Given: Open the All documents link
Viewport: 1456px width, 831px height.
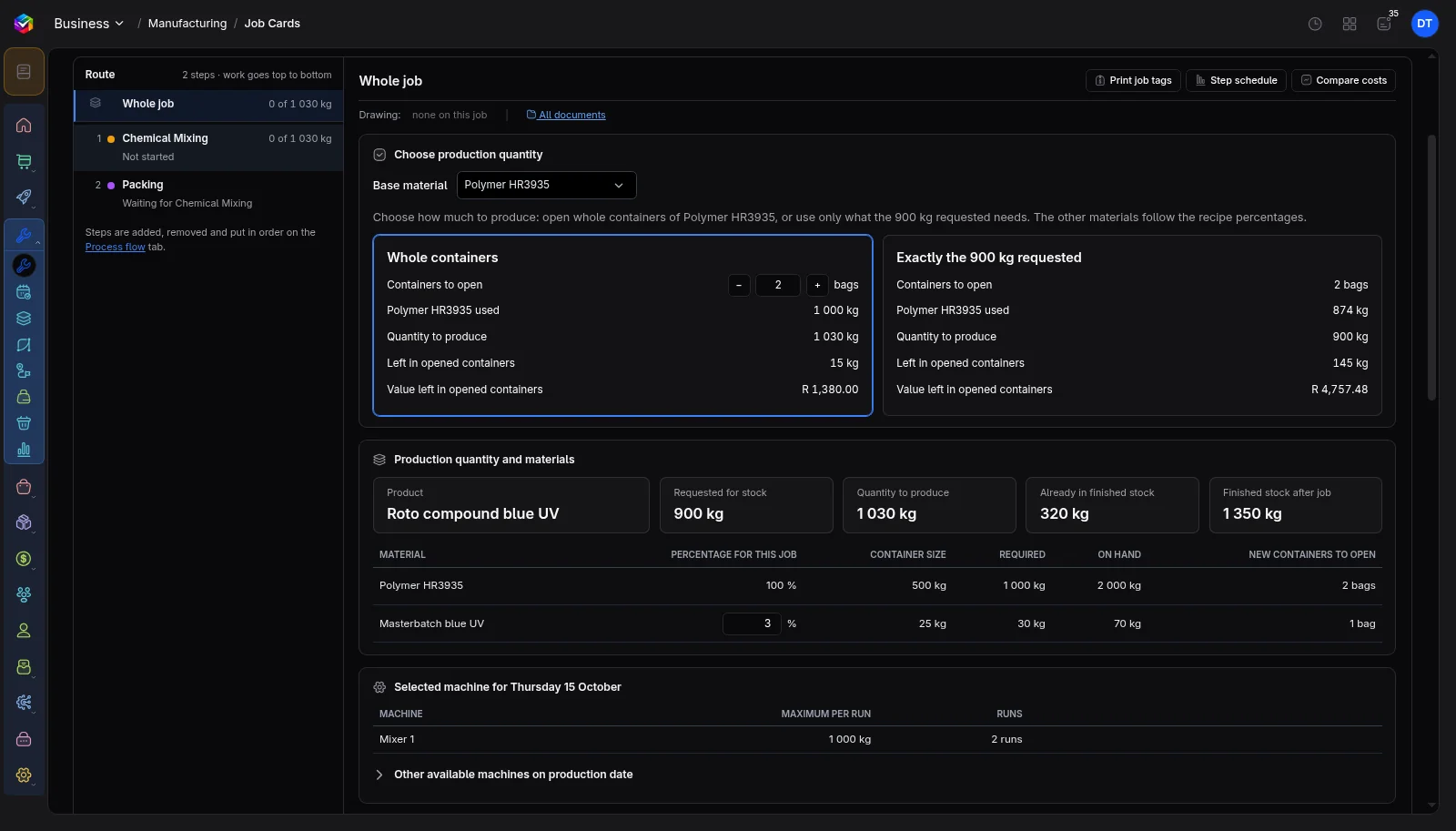Looking at the screenshot, I should [x=566, y=115].
